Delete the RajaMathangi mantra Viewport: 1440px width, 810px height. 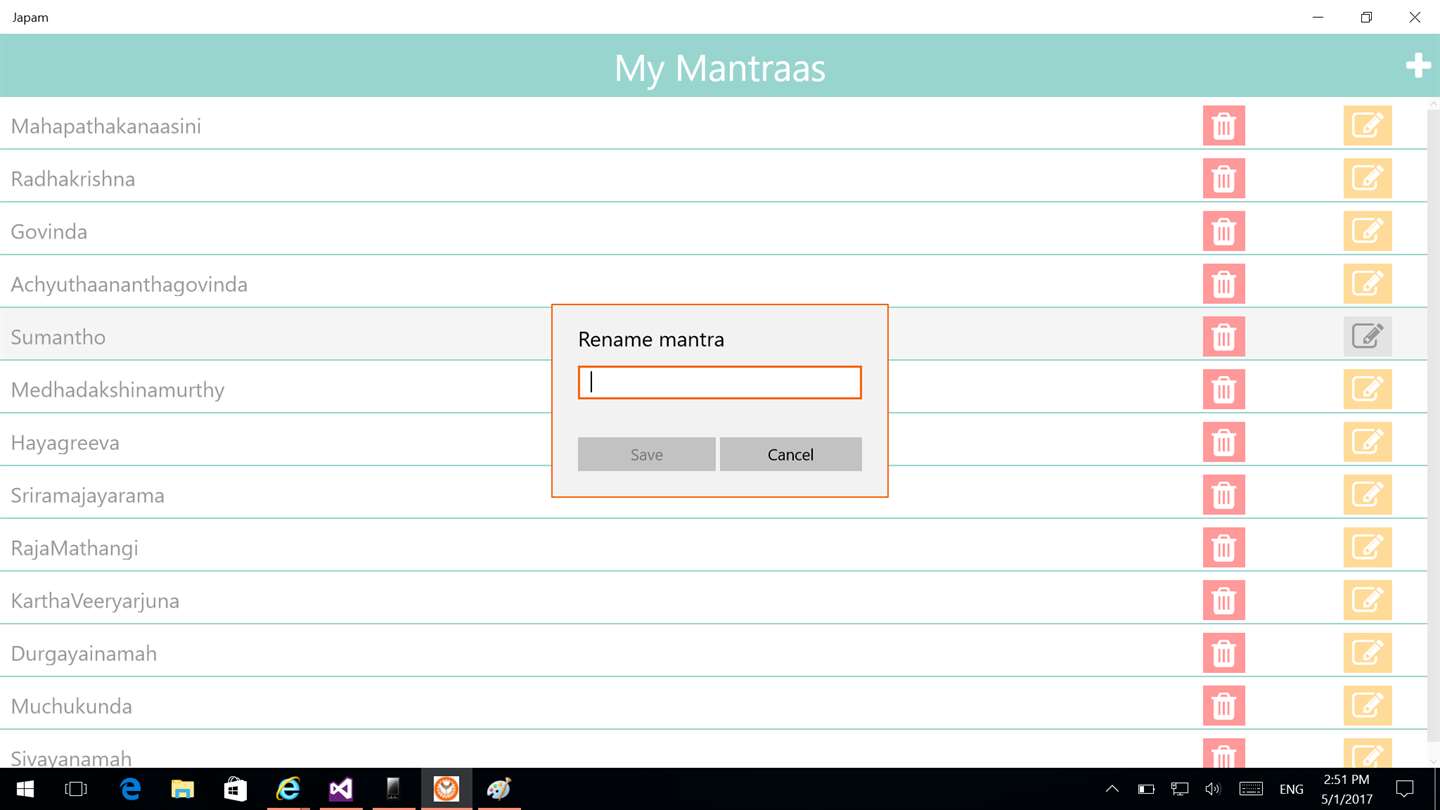[1223, 548]
